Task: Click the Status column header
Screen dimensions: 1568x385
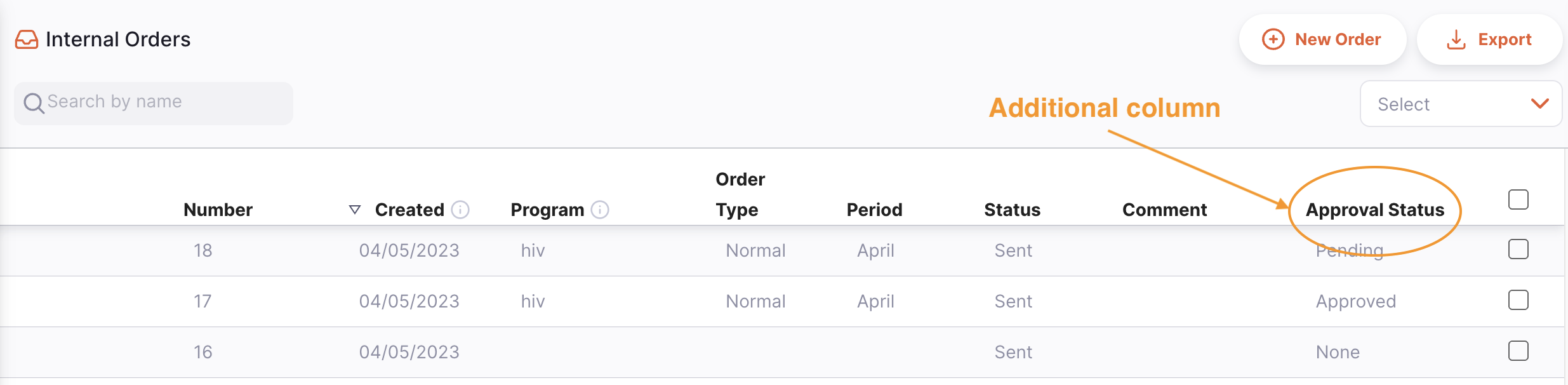Action: 1012,210
